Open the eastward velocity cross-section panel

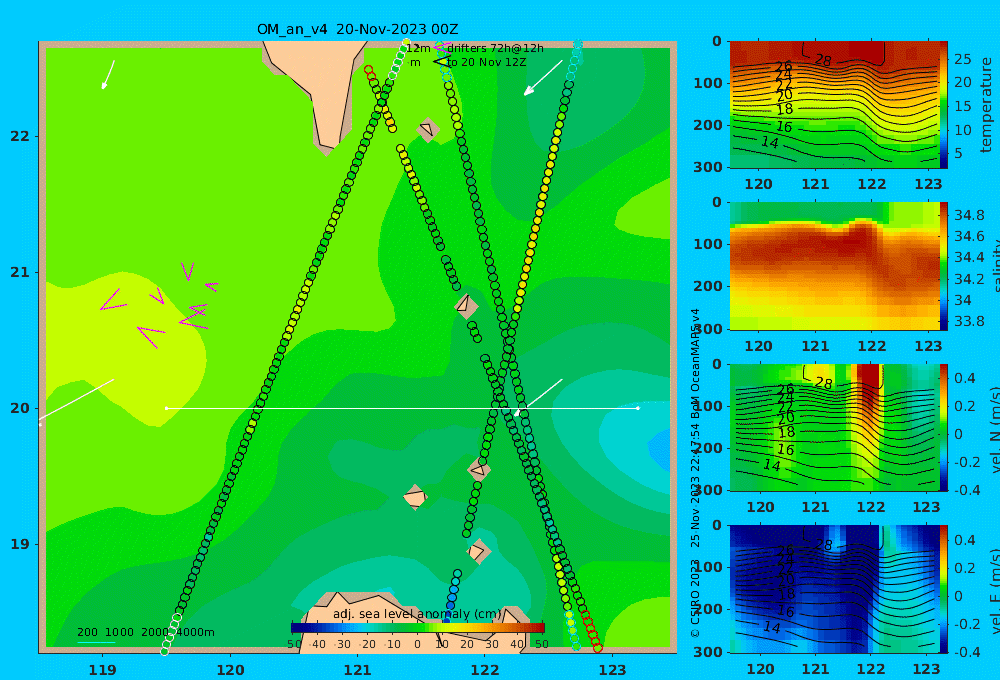(834, 589)
